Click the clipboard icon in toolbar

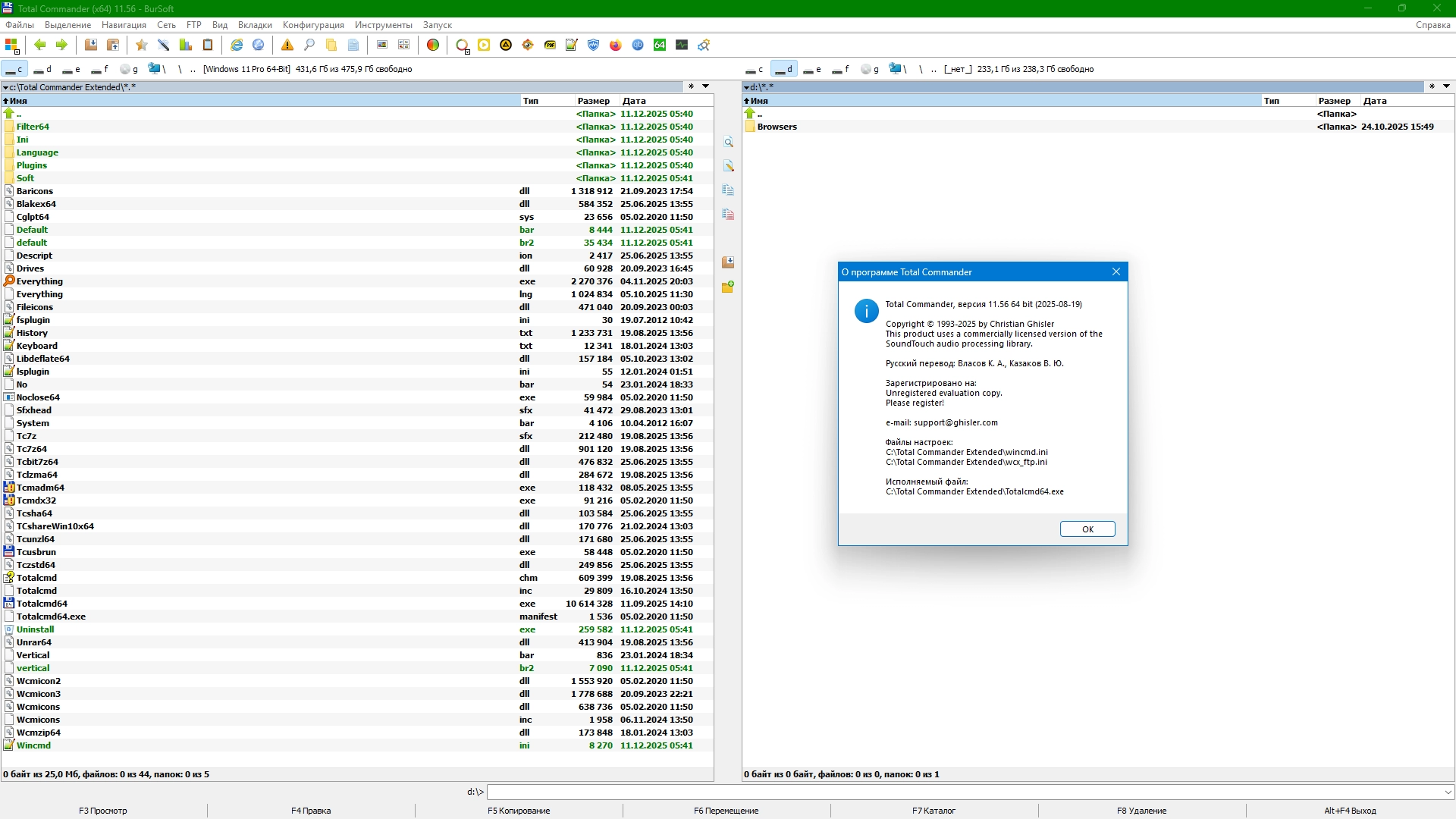208,45
